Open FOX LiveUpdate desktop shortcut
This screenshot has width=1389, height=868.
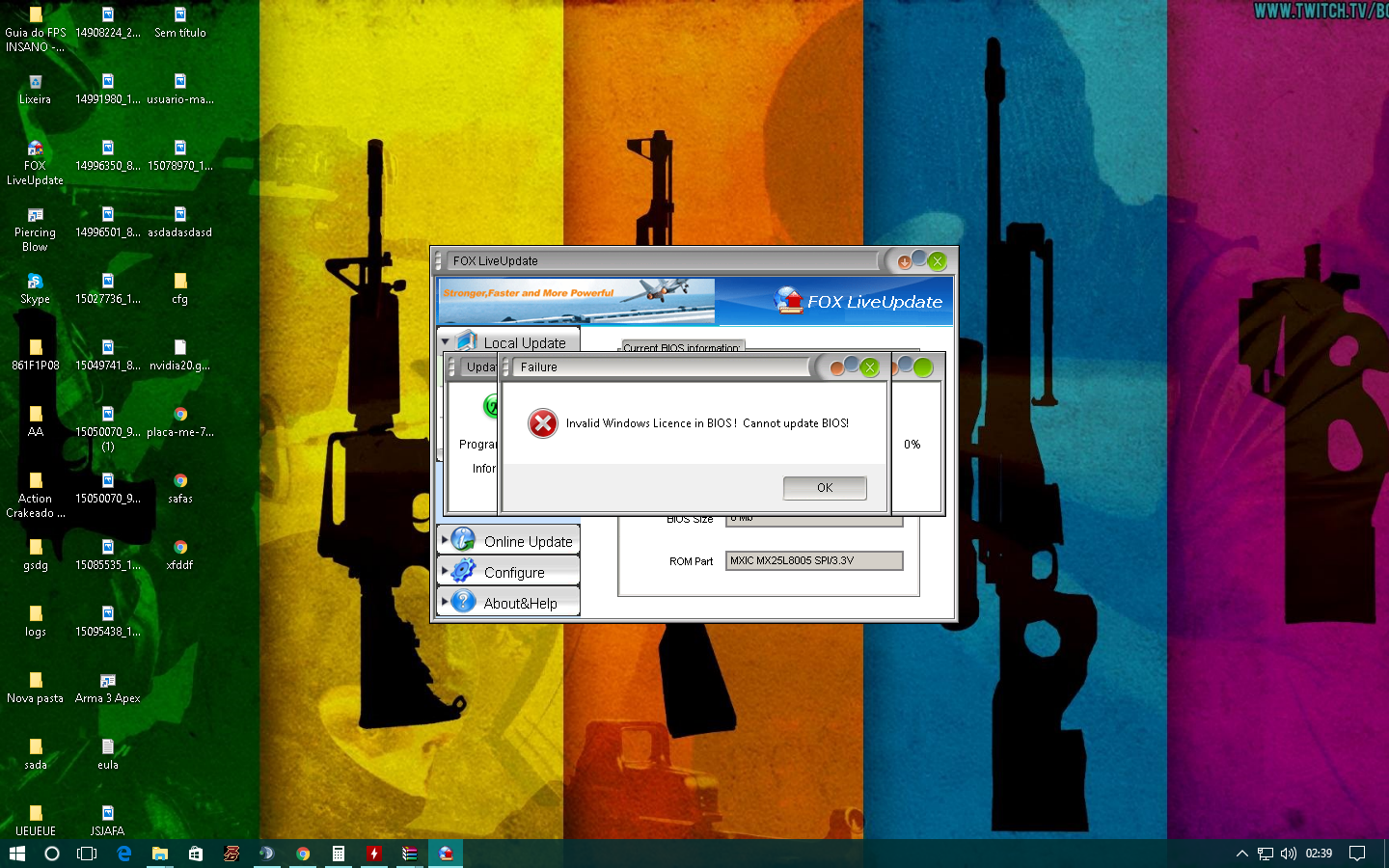[35, 162]
